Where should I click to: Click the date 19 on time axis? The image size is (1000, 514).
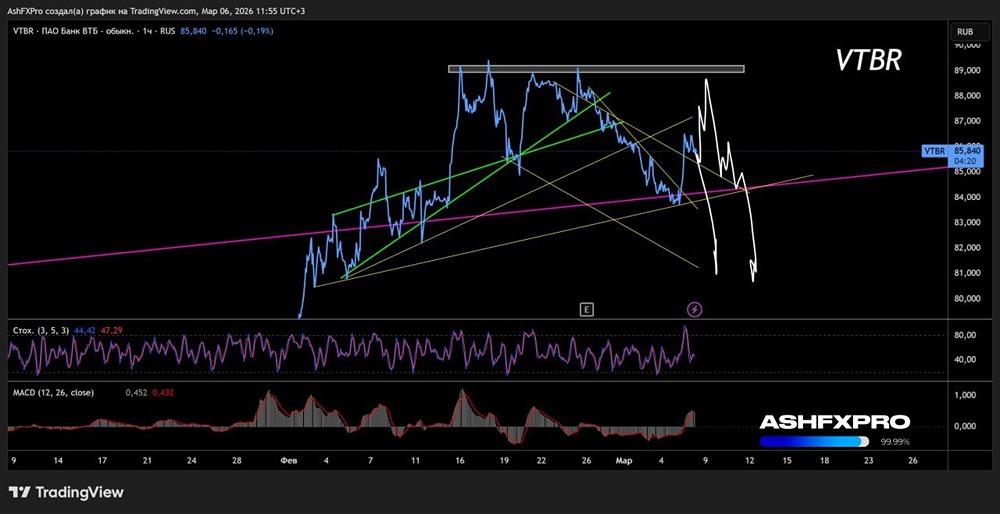pos(504,460)
